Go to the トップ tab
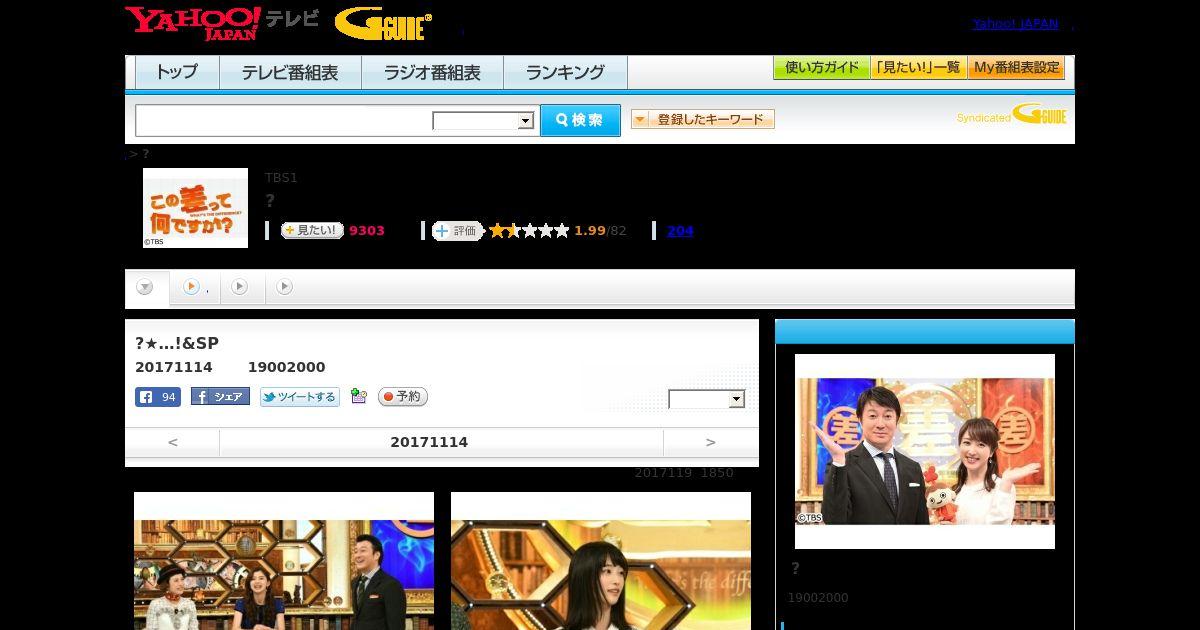The image size is (1200, 630). point(177,73)
